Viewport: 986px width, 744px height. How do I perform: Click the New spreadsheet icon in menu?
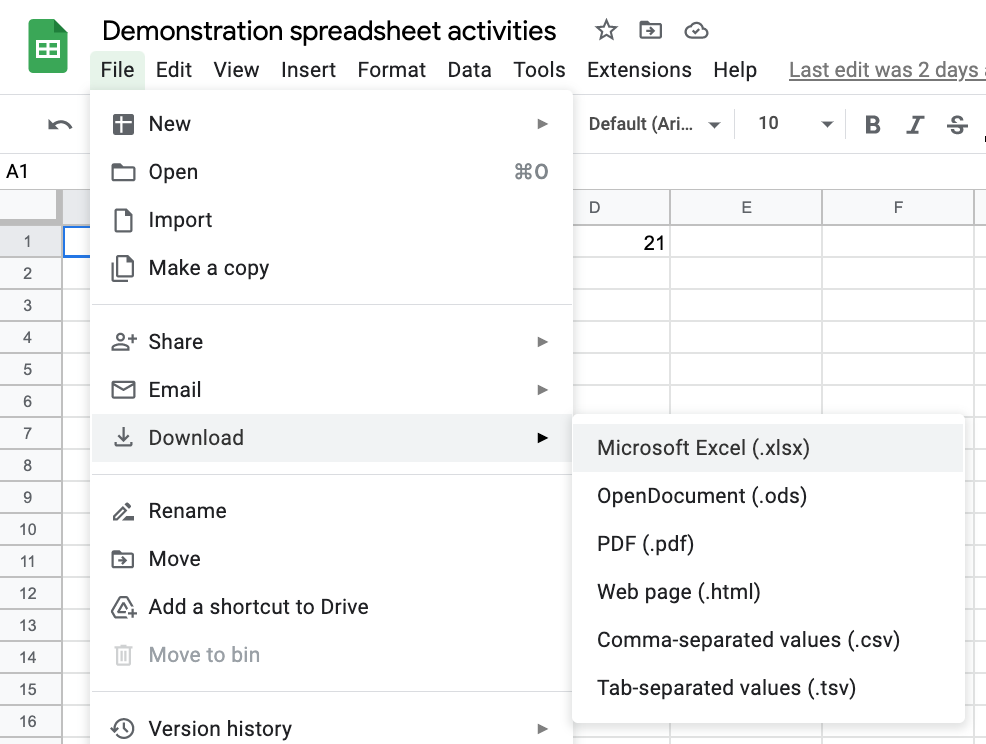click(123, 124)
